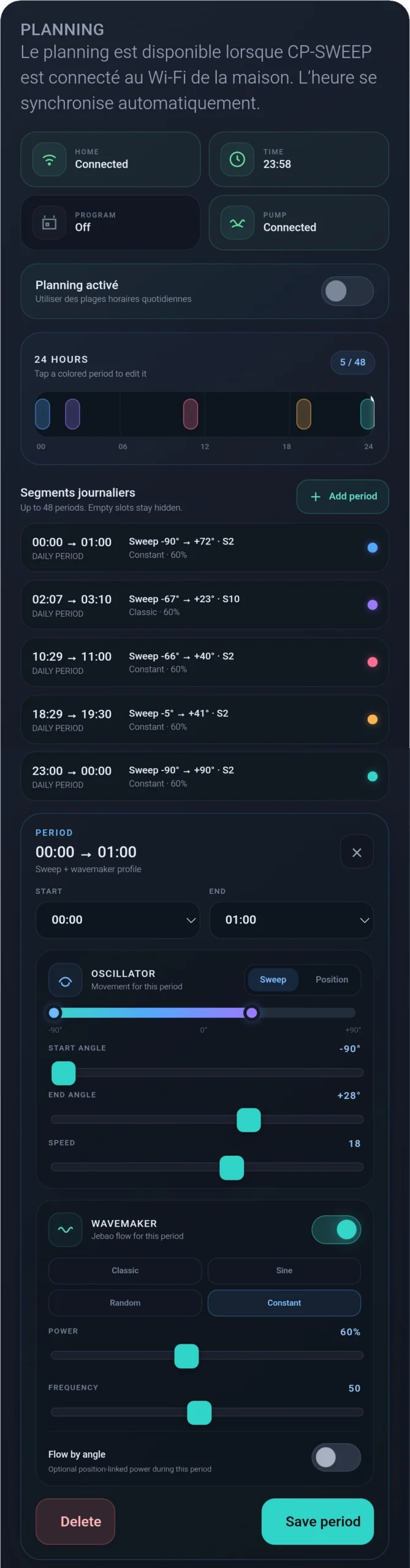Enable the Planning activé switch
This screenshot has width=410, height=1568.
point(347,291)
